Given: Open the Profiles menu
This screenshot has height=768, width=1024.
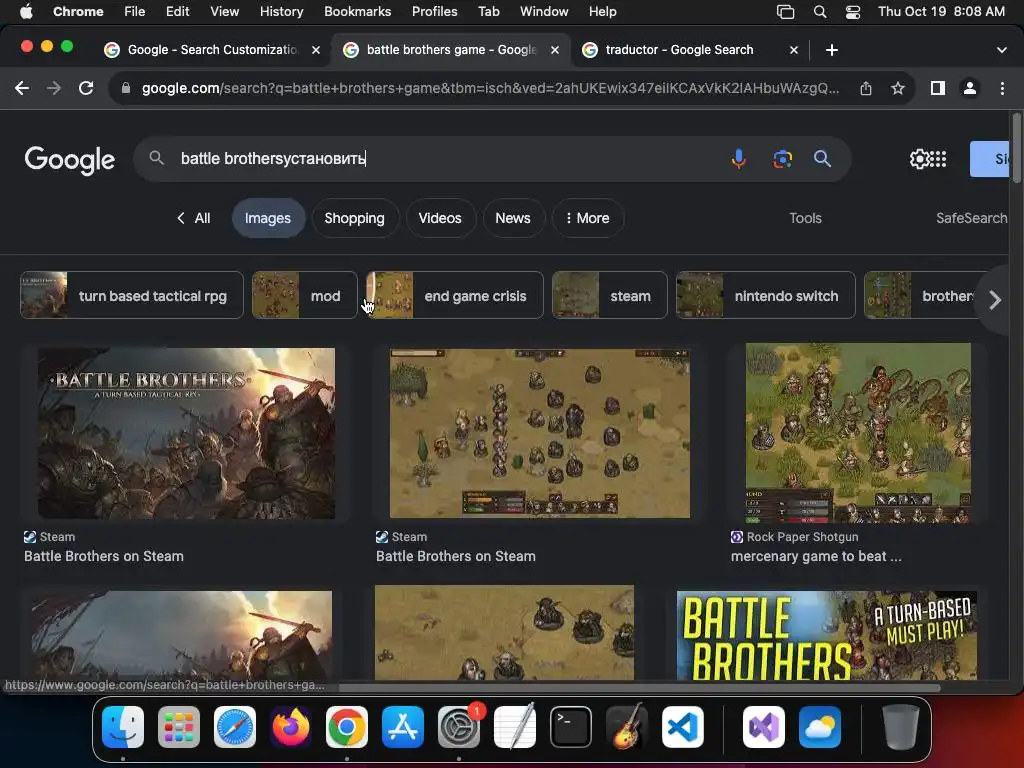Looking at the screenshot, I should click(x=434, y=12).
